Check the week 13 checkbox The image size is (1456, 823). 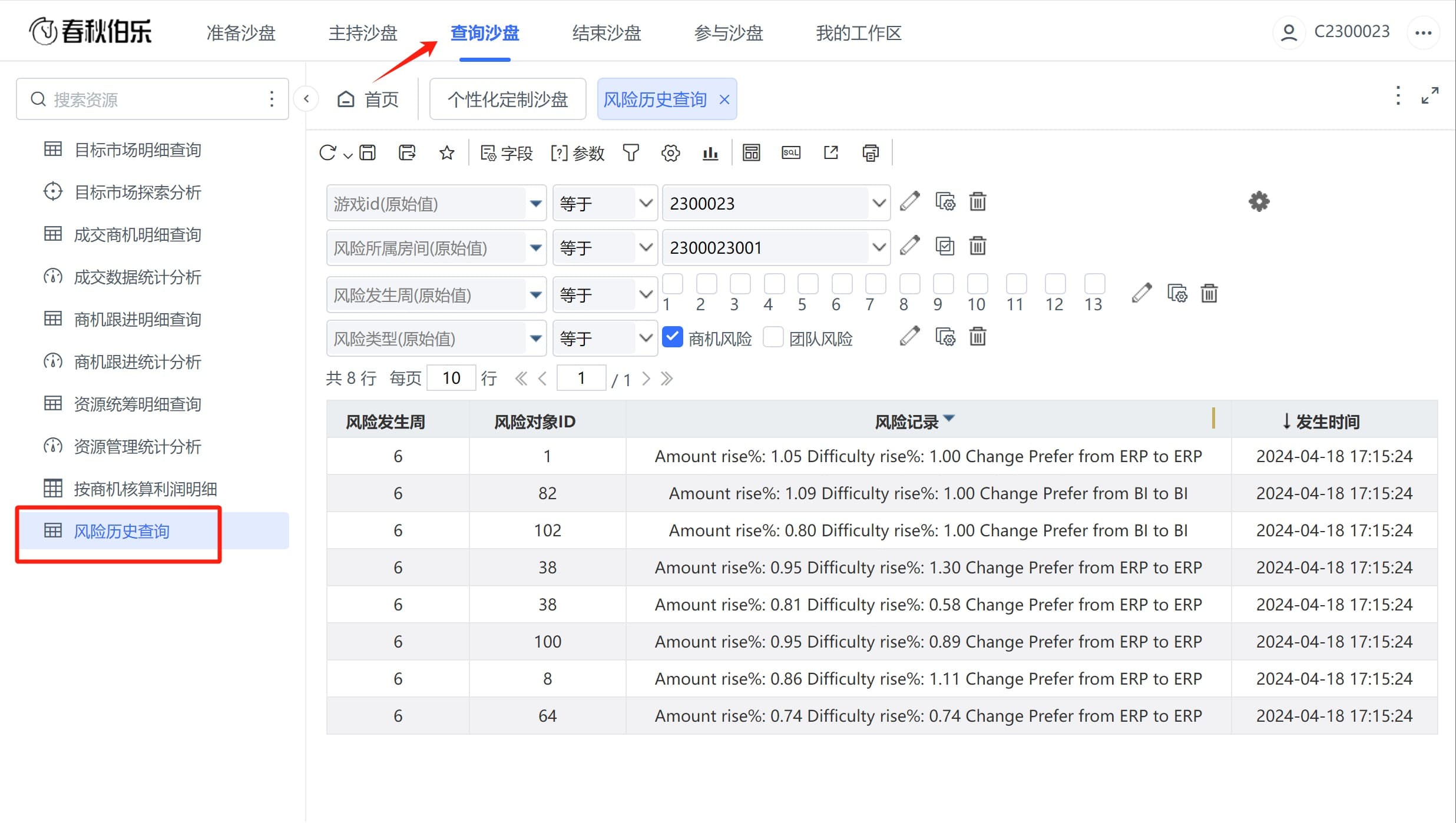pos(1094,284)
